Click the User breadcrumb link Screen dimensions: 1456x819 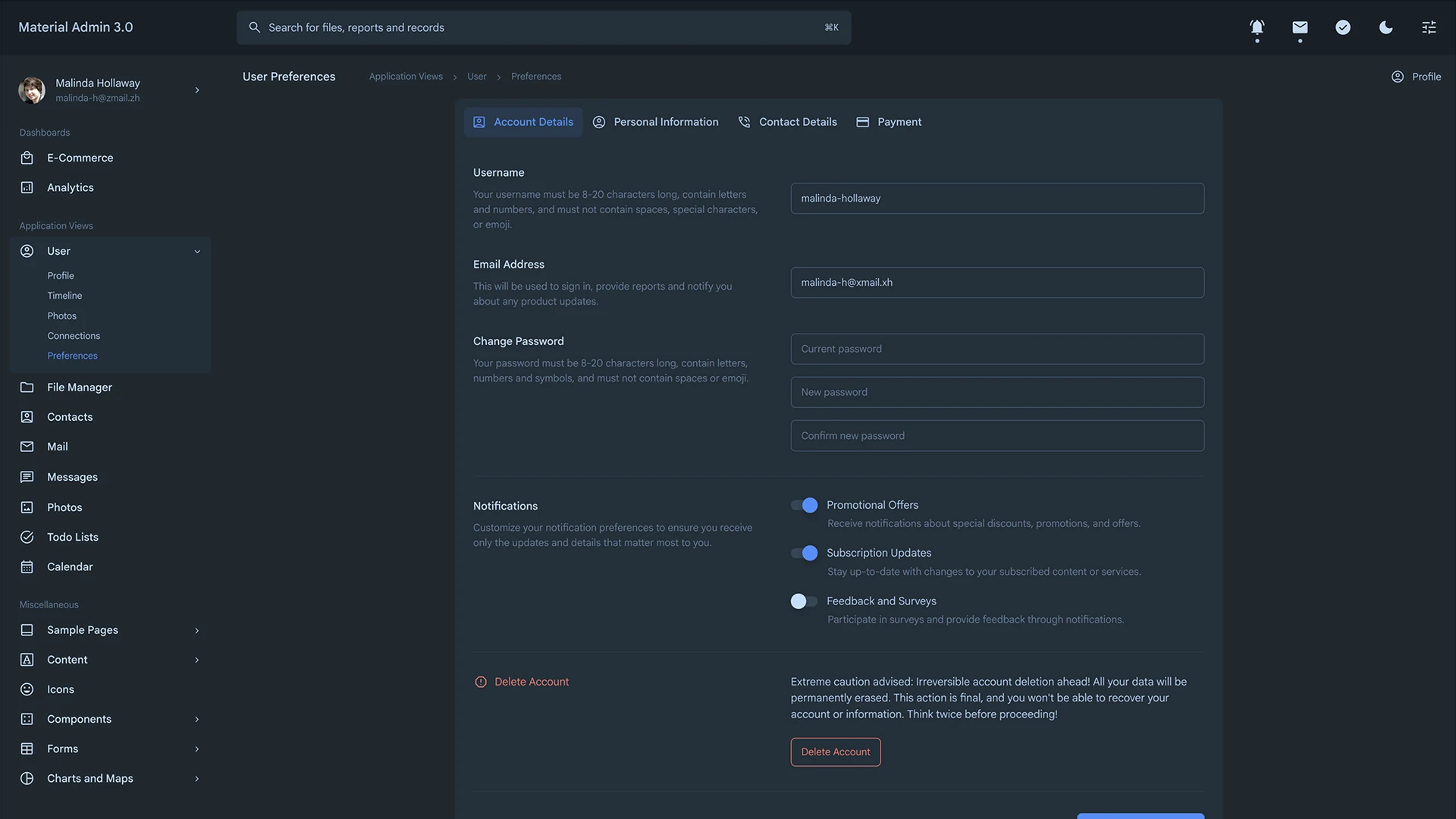click(477, 77)
